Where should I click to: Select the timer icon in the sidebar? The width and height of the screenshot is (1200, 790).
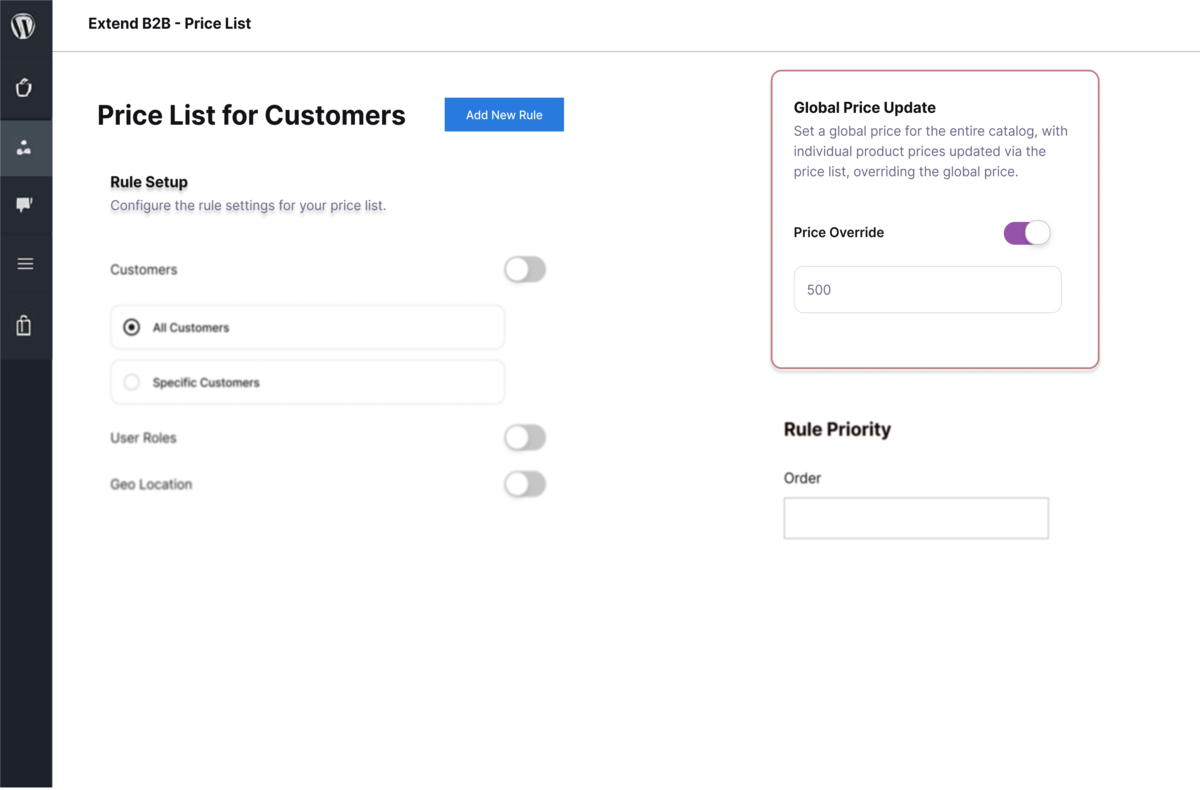pyautogui.click(x=26, y=88)
